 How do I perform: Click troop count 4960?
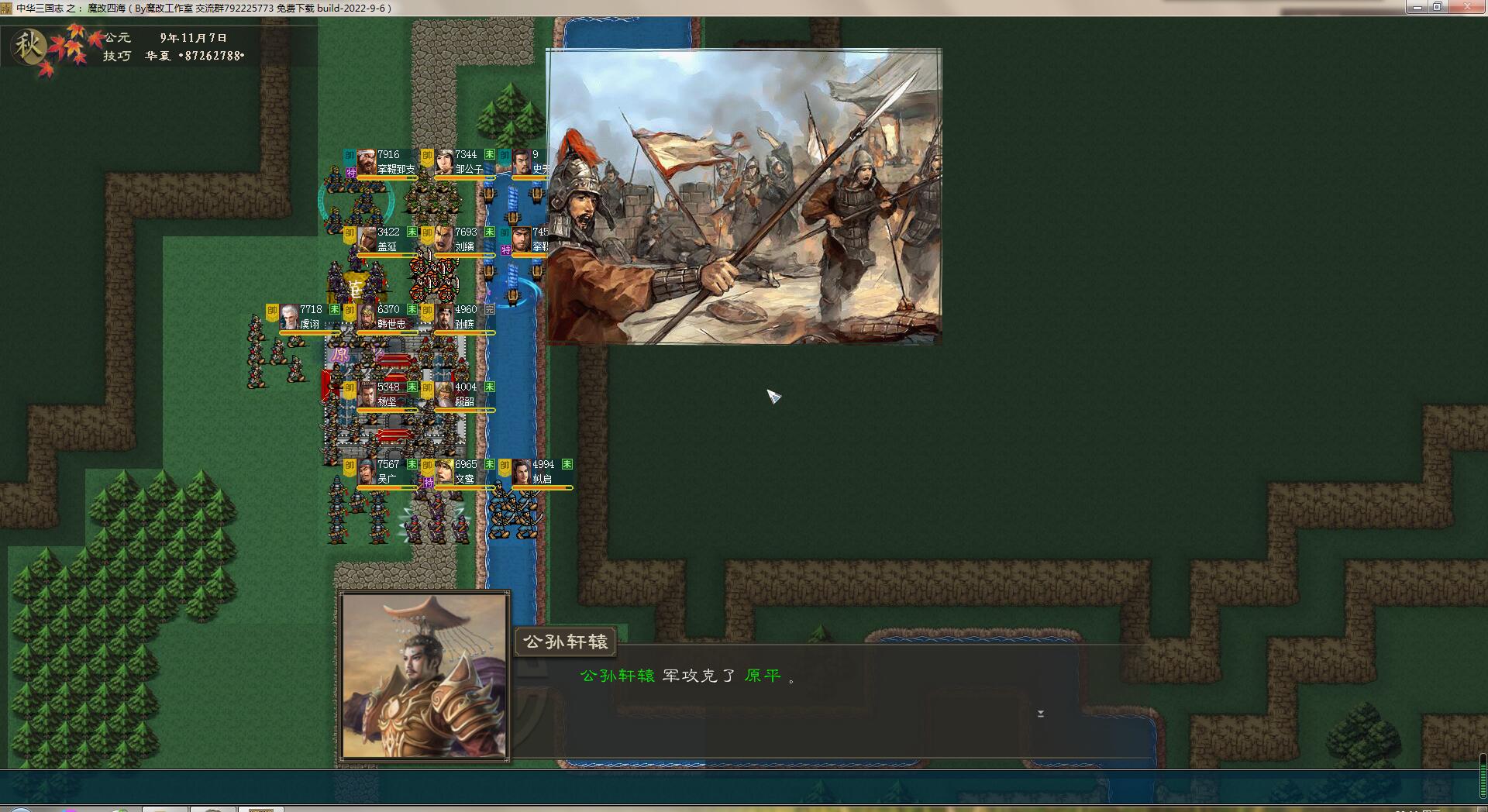tap(466, 309)
